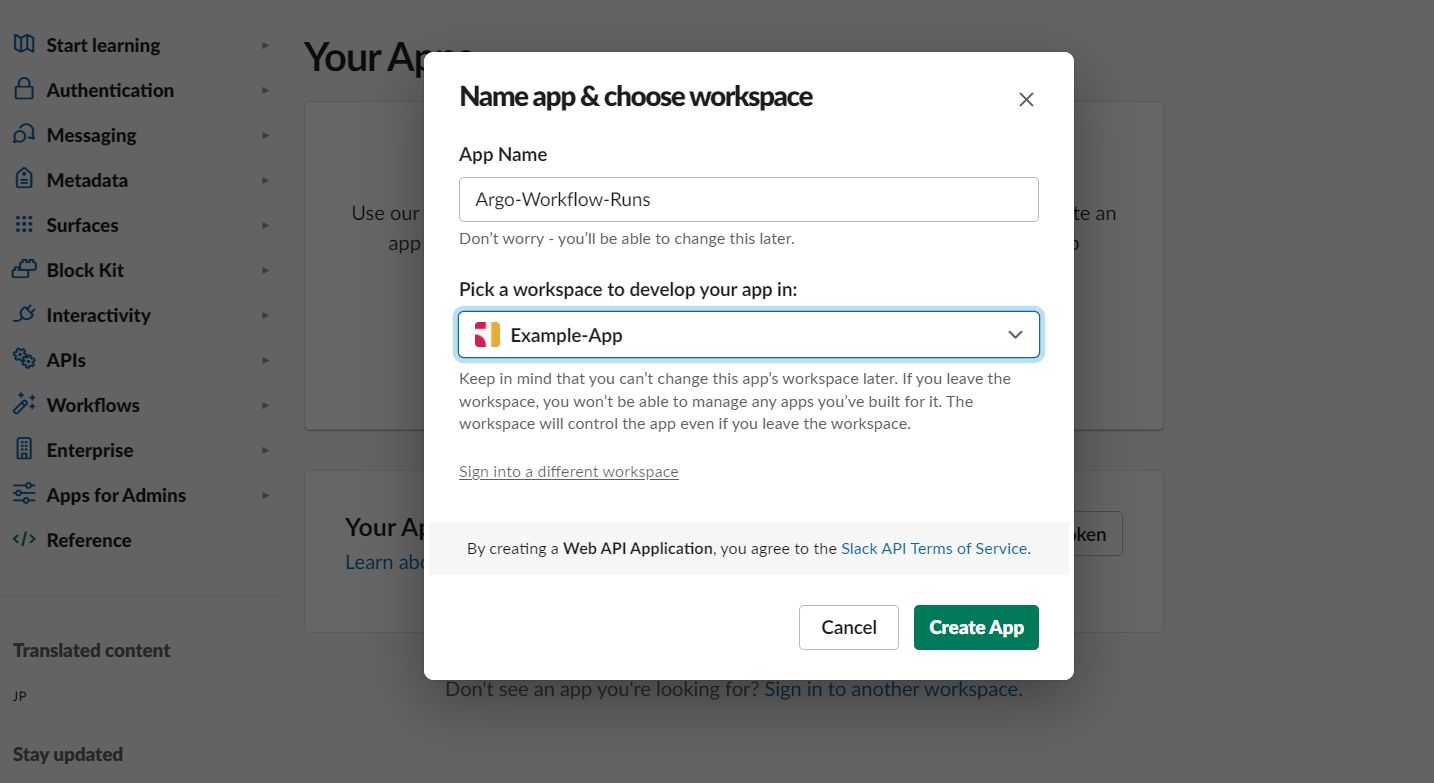Click the Authentication lock icon

24,90
